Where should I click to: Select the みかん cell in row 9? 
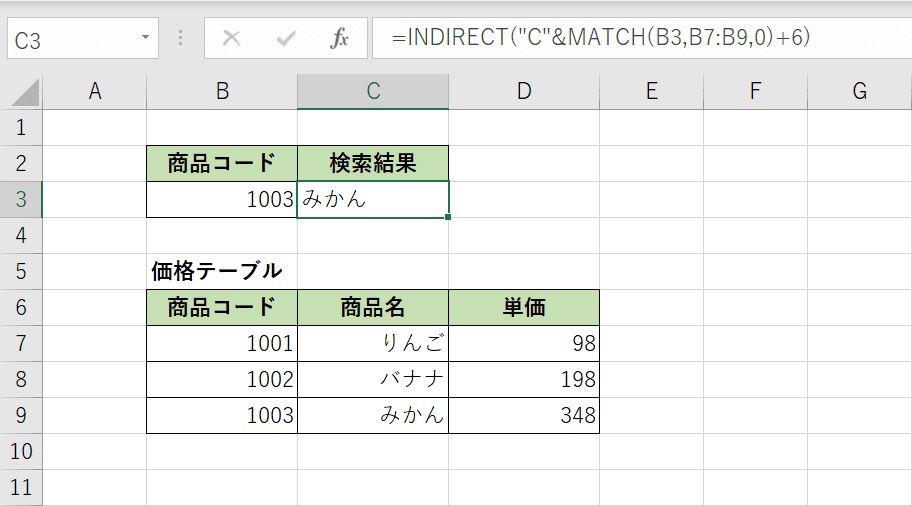coord(373,416)
